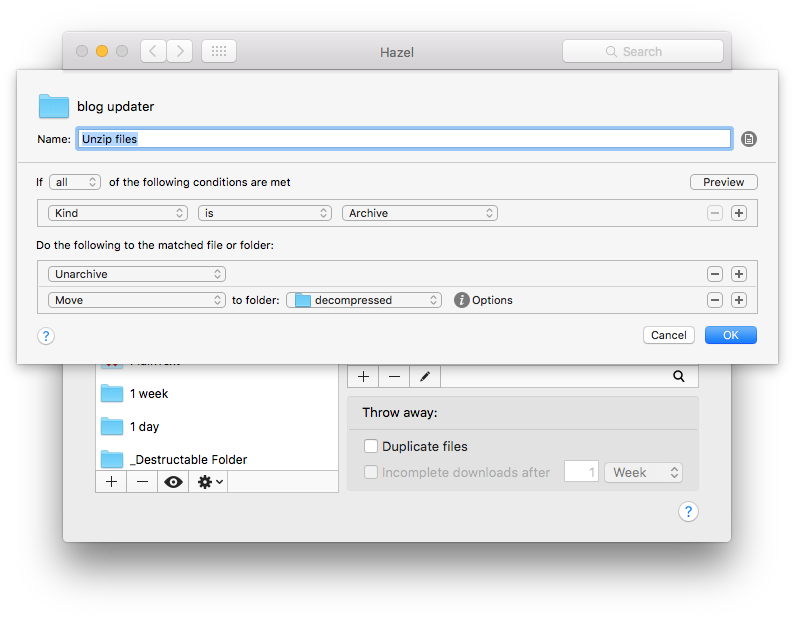Viewport: 795px width, 622px height.
Task: Open the all/any conditions dropdown
Action: (75, 182)
